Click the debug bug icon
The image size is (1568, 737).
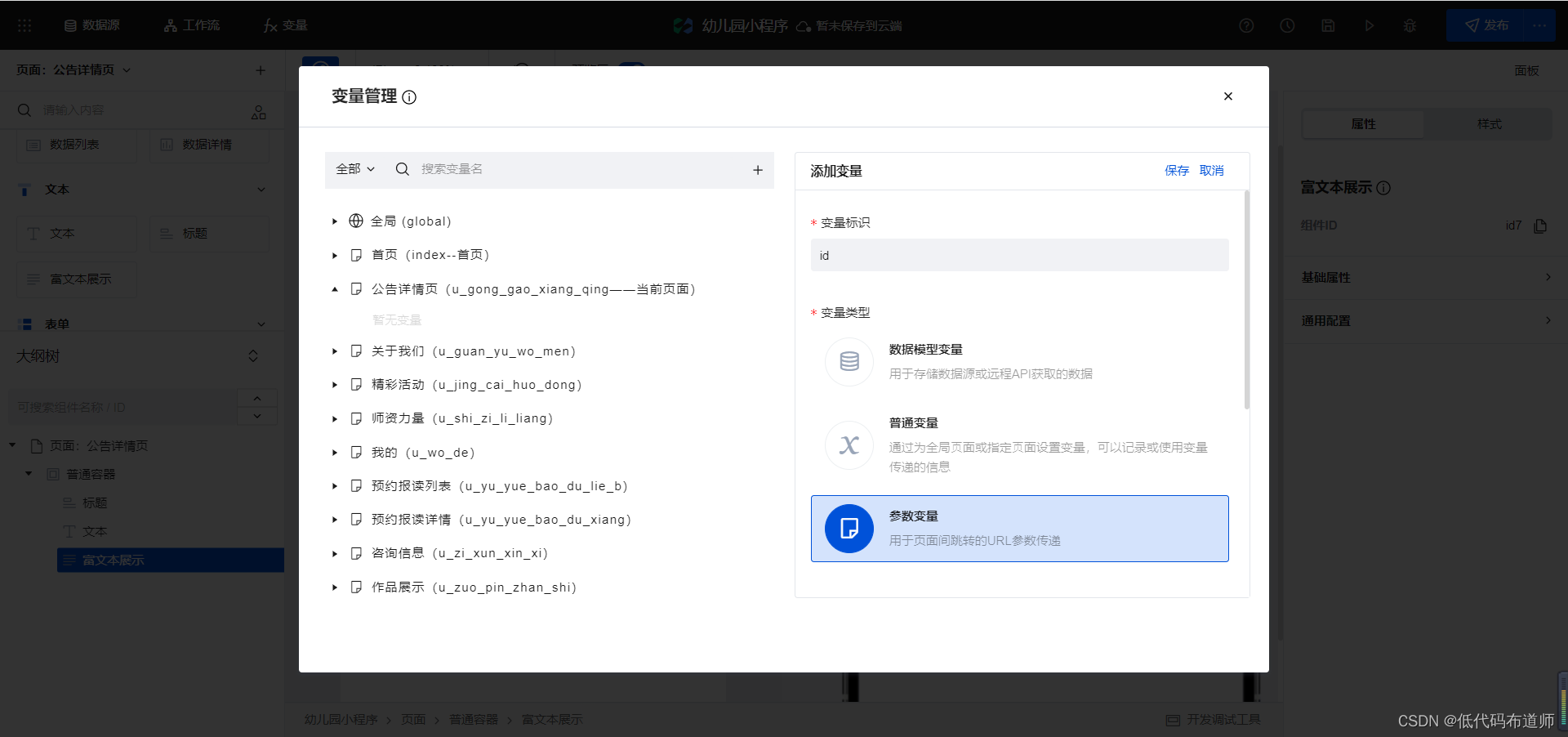(x=1410, y=25)
